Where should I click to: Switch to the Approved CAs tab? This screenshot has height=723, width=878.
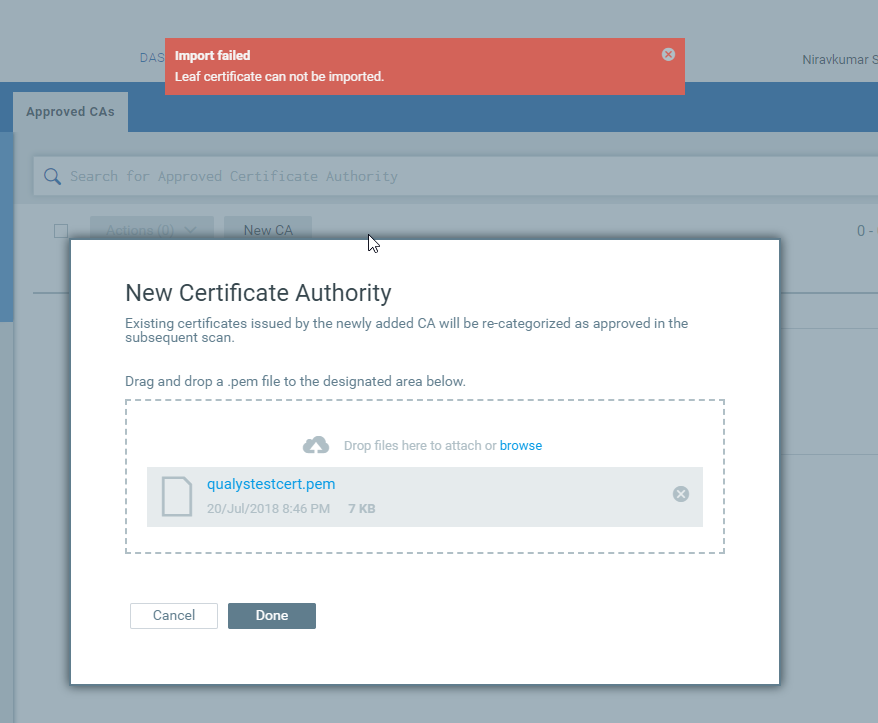70,112
